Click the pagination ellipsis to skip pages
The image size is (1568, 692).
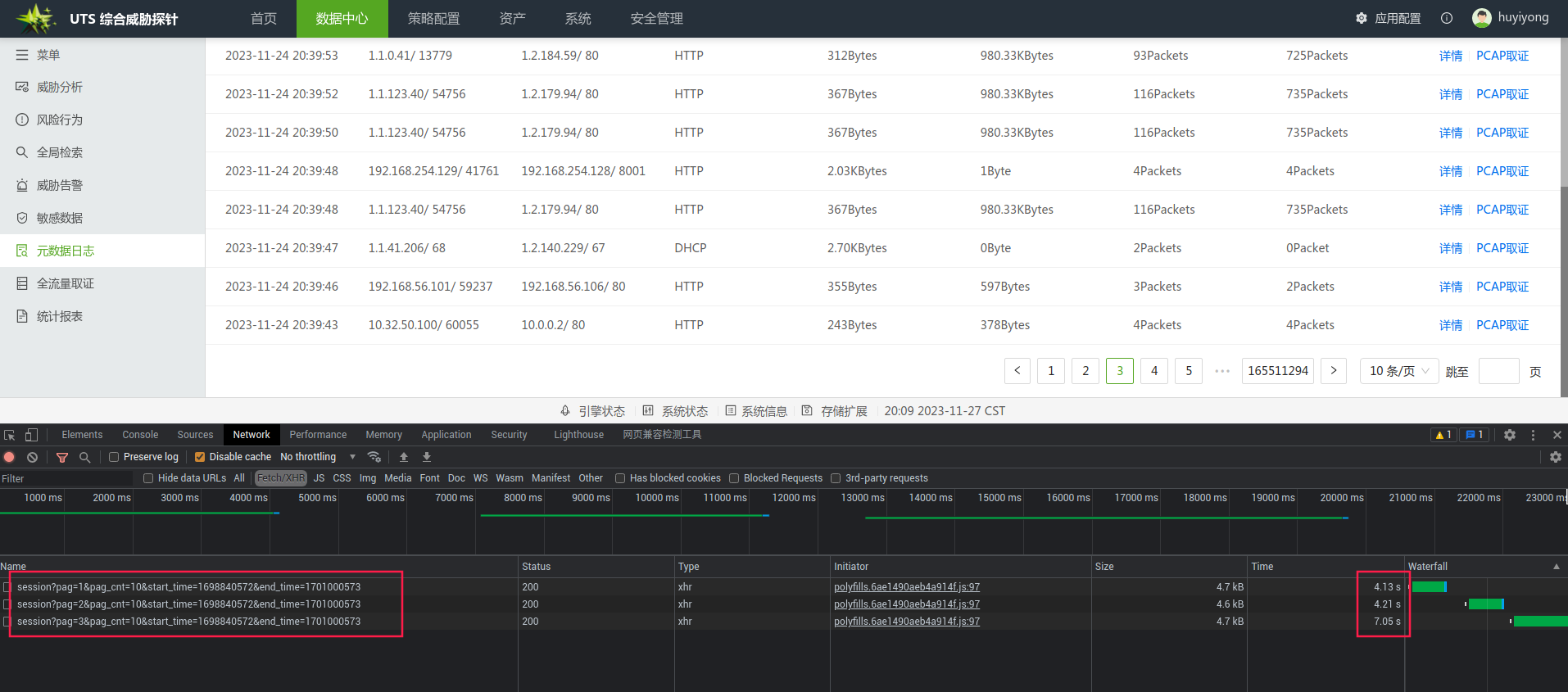(1222, 371)
